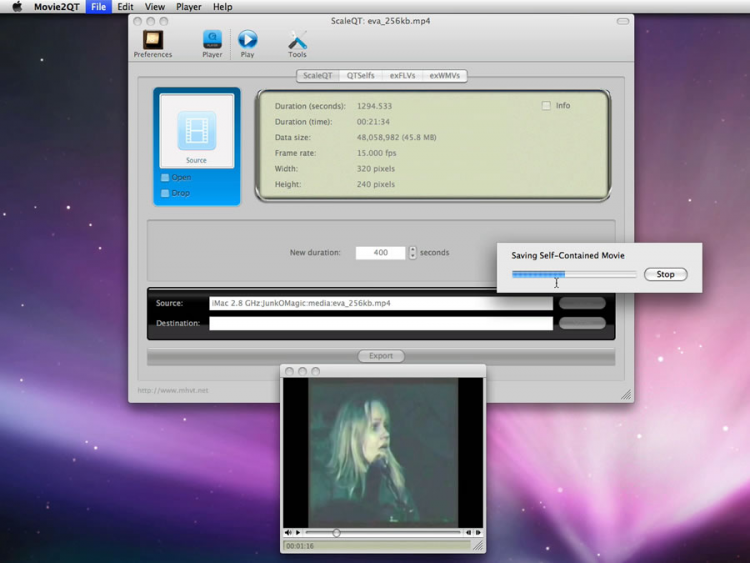Toggle the Open checkbox under Source
Image resolution: width=750 pixels, height=563 pixels.
point(165,177)
